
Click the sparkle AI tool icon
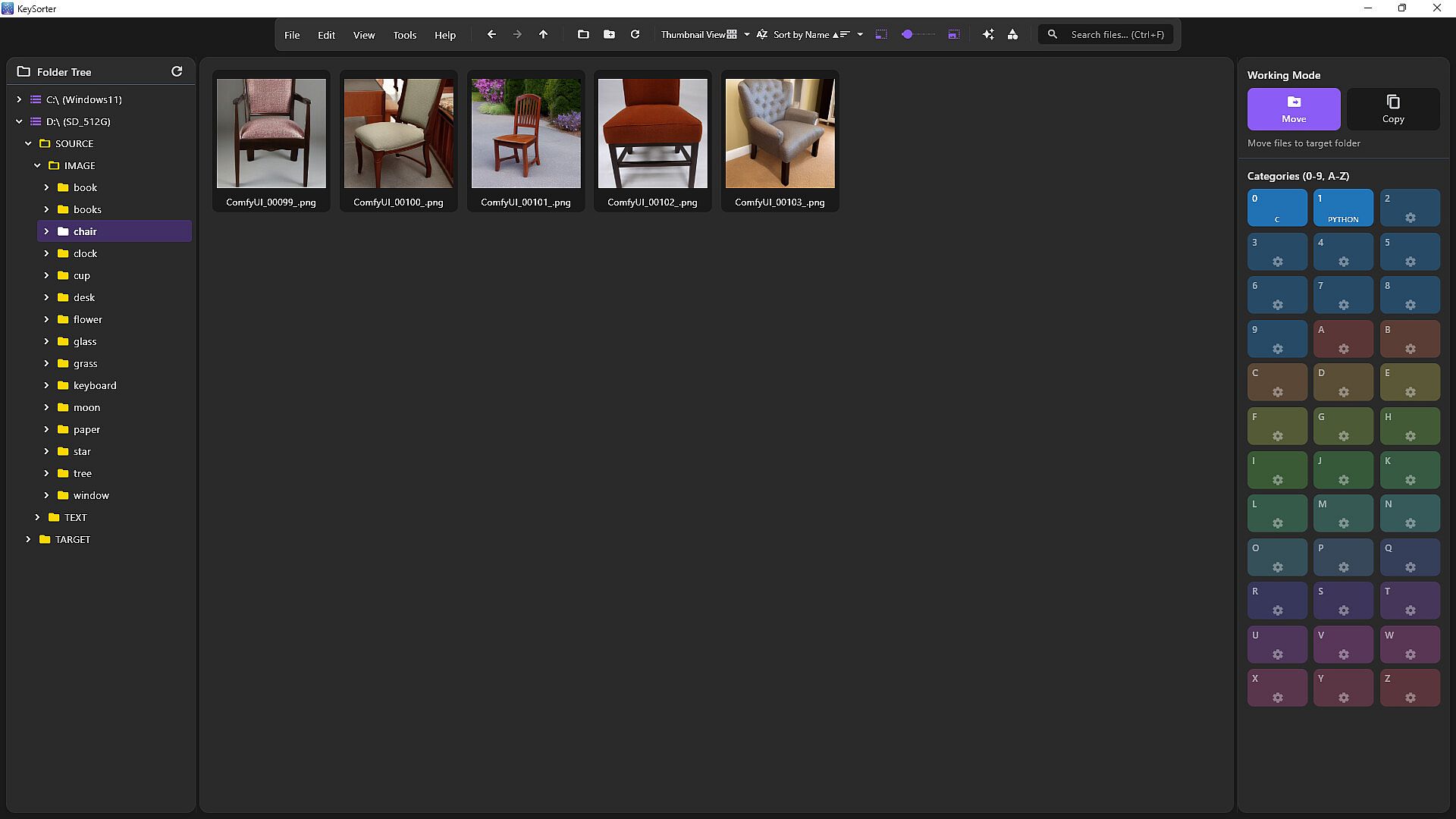tap(987, 34)
